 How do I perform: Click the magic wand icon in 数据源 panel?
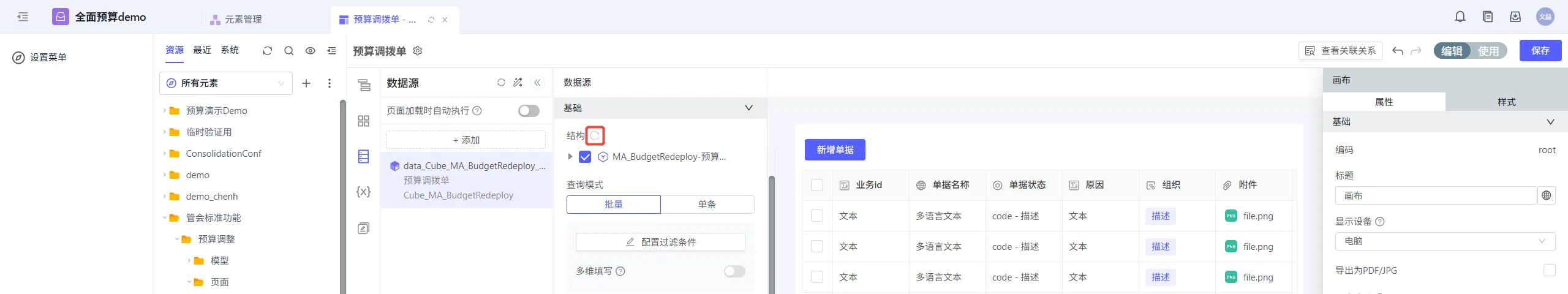(x=518, y=83)
